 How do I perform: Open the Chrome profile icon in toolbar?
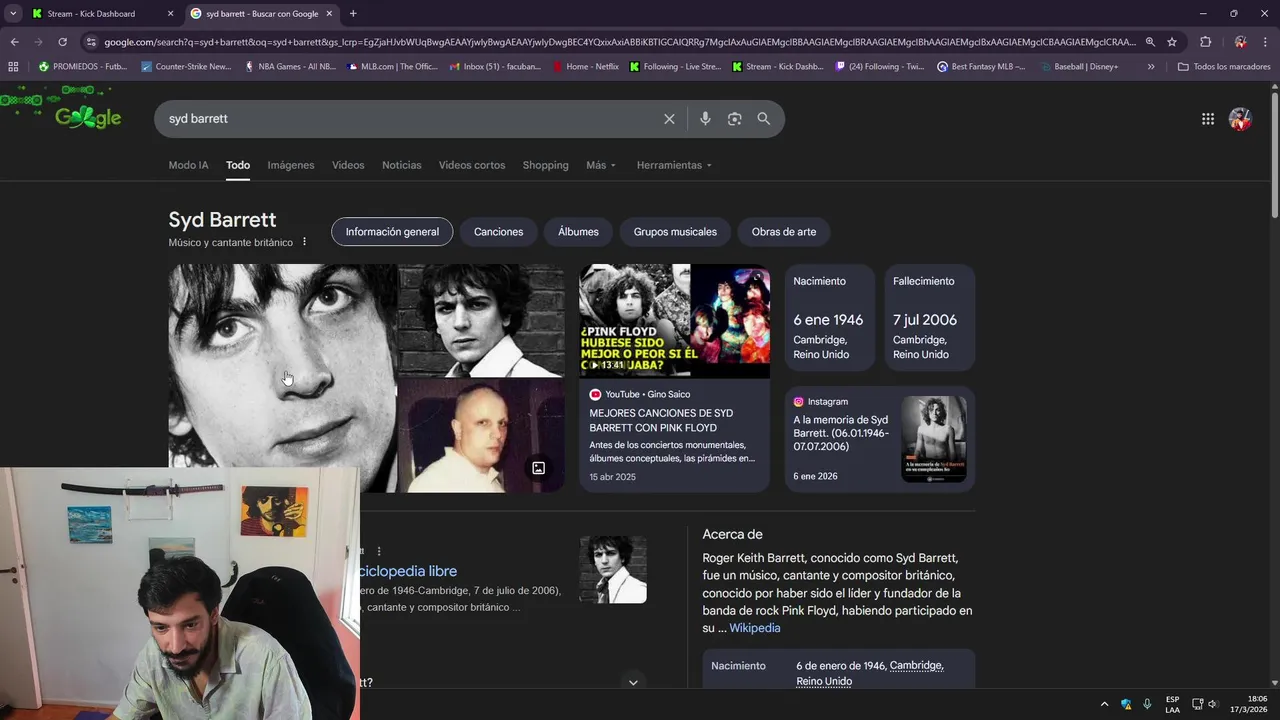(x=1240, y=42)
